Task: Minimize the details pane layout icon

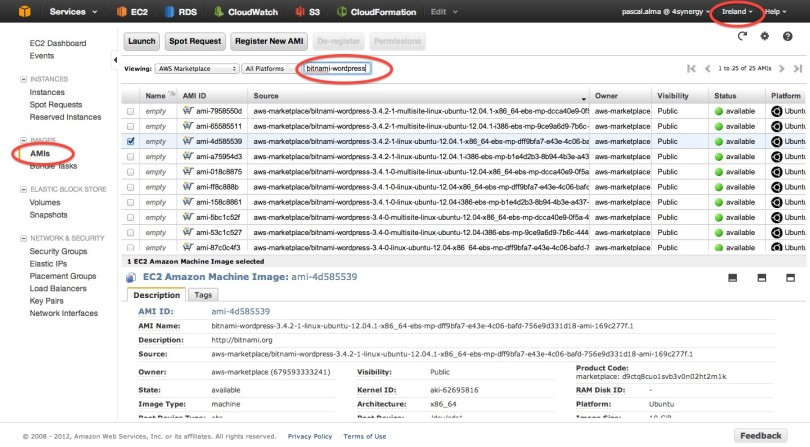Action: pyautogui.click(x=733, y=278)
